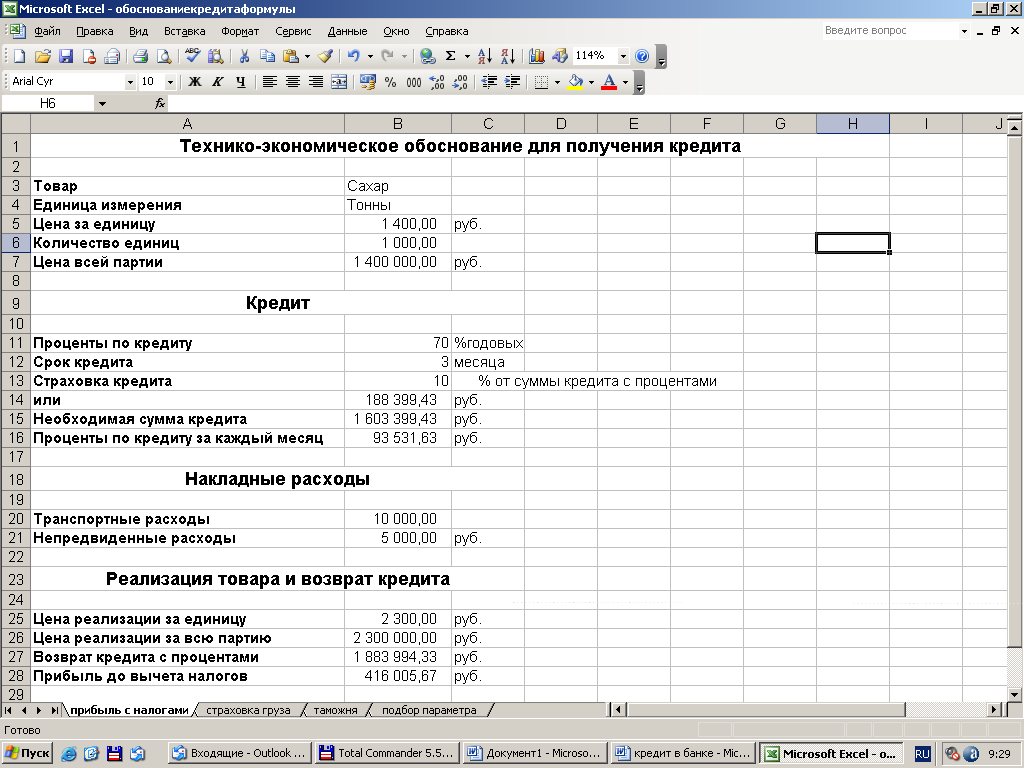Copy the selected cells
The height and width of the screenshot is (768, 1024).
pos(267,56)
